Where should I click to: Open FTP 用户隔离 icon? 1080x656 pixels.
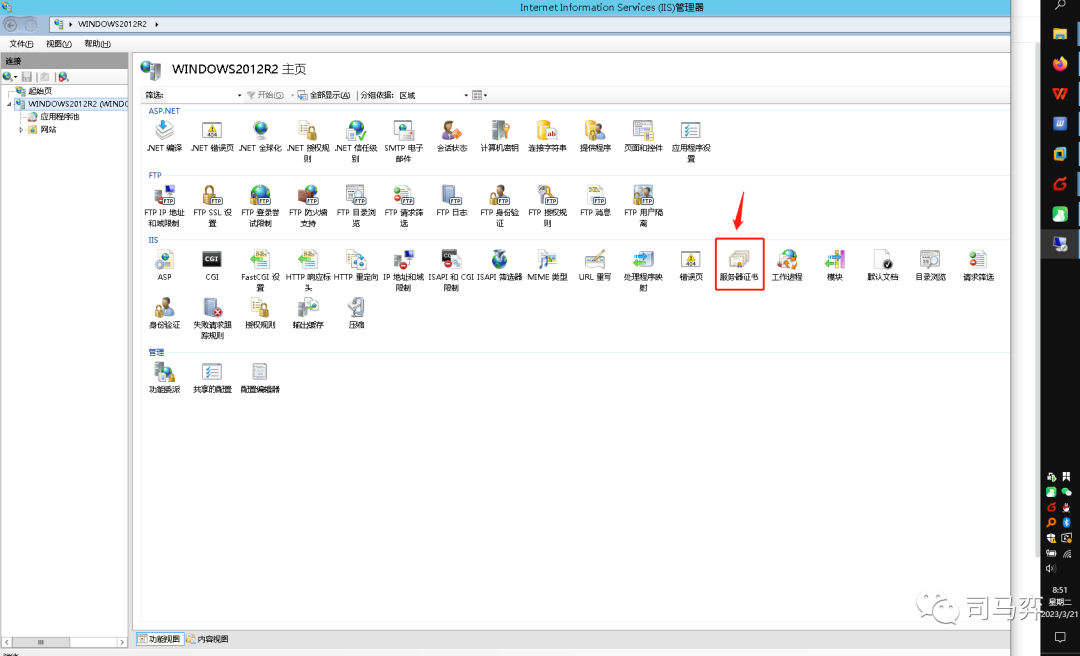(643, 205)
